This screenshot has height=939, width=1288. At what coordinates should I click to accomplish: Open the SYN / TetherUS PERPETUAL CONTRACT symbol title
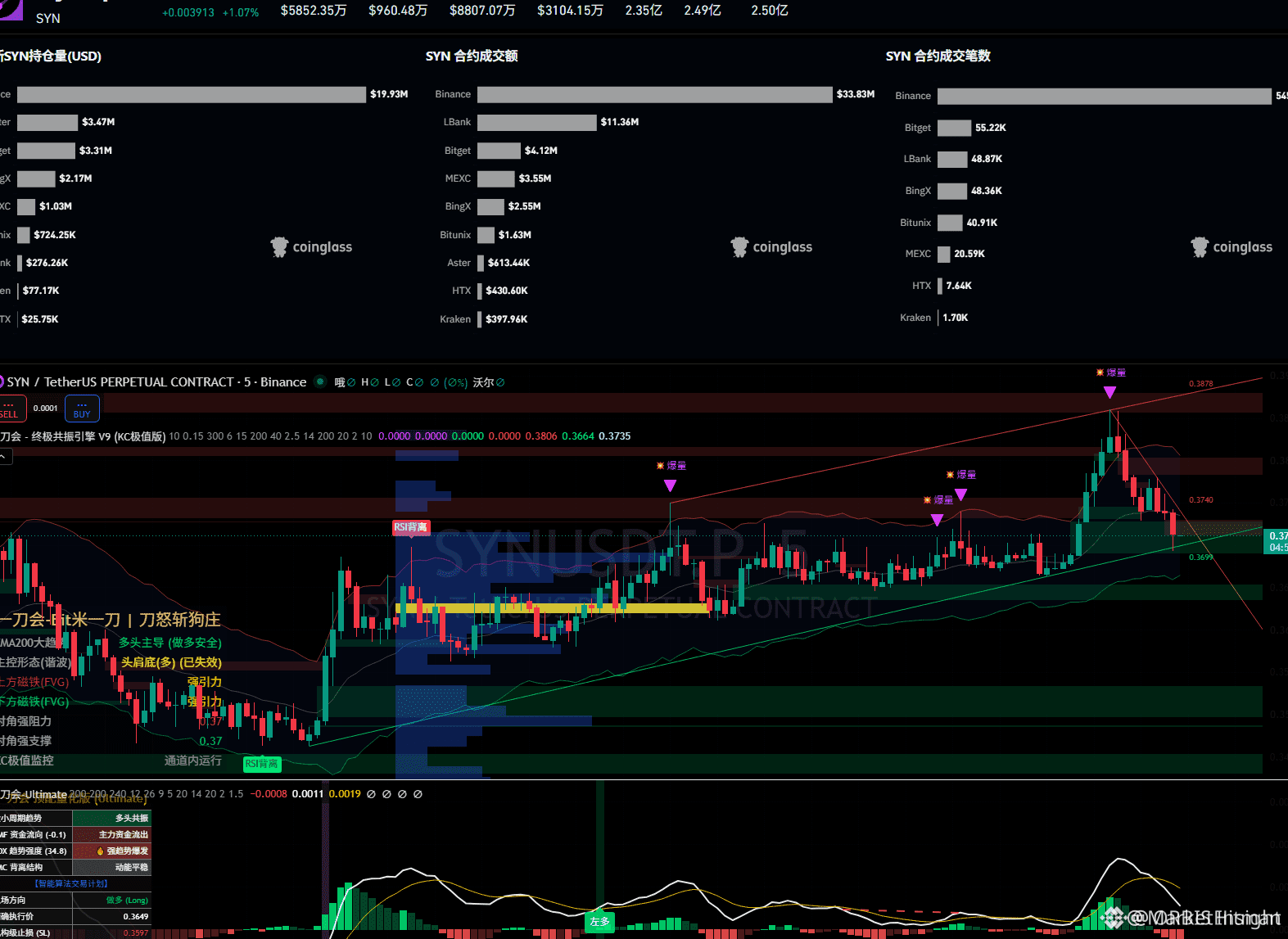[156, 382]
